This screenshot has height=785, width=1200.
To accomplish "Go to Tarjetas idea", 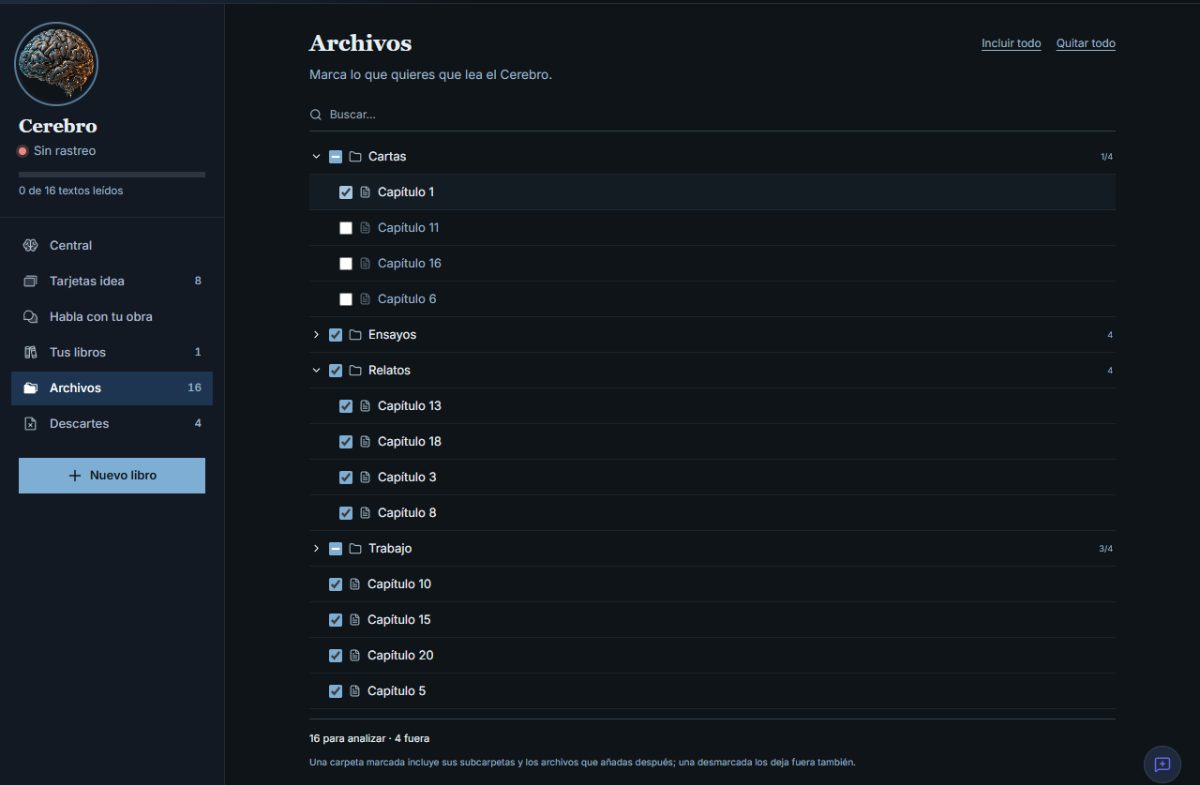I will click(112, 281).
